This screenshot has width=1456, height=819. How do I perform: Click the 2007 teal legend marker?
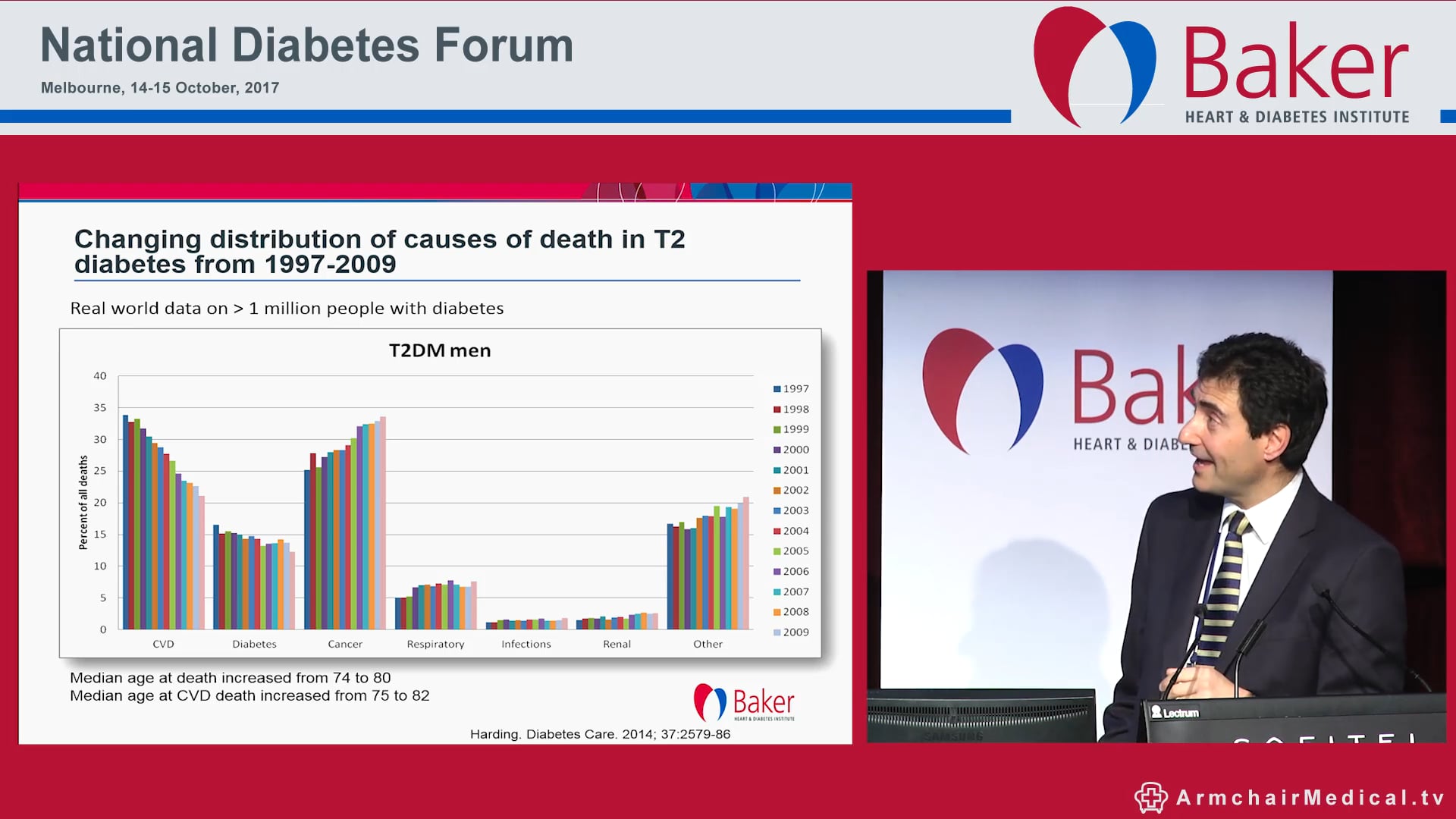pos(777,591)
